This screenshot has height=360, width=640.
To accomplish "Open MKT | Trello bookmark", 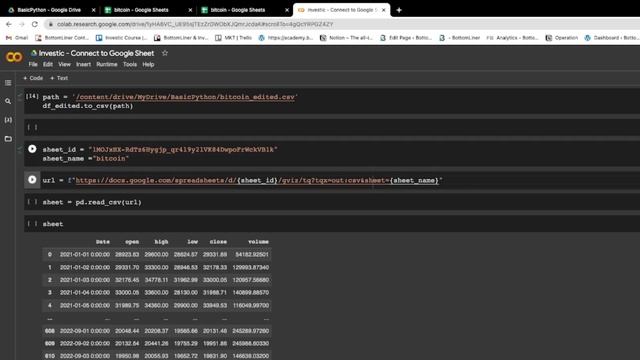I will [233, 38].
